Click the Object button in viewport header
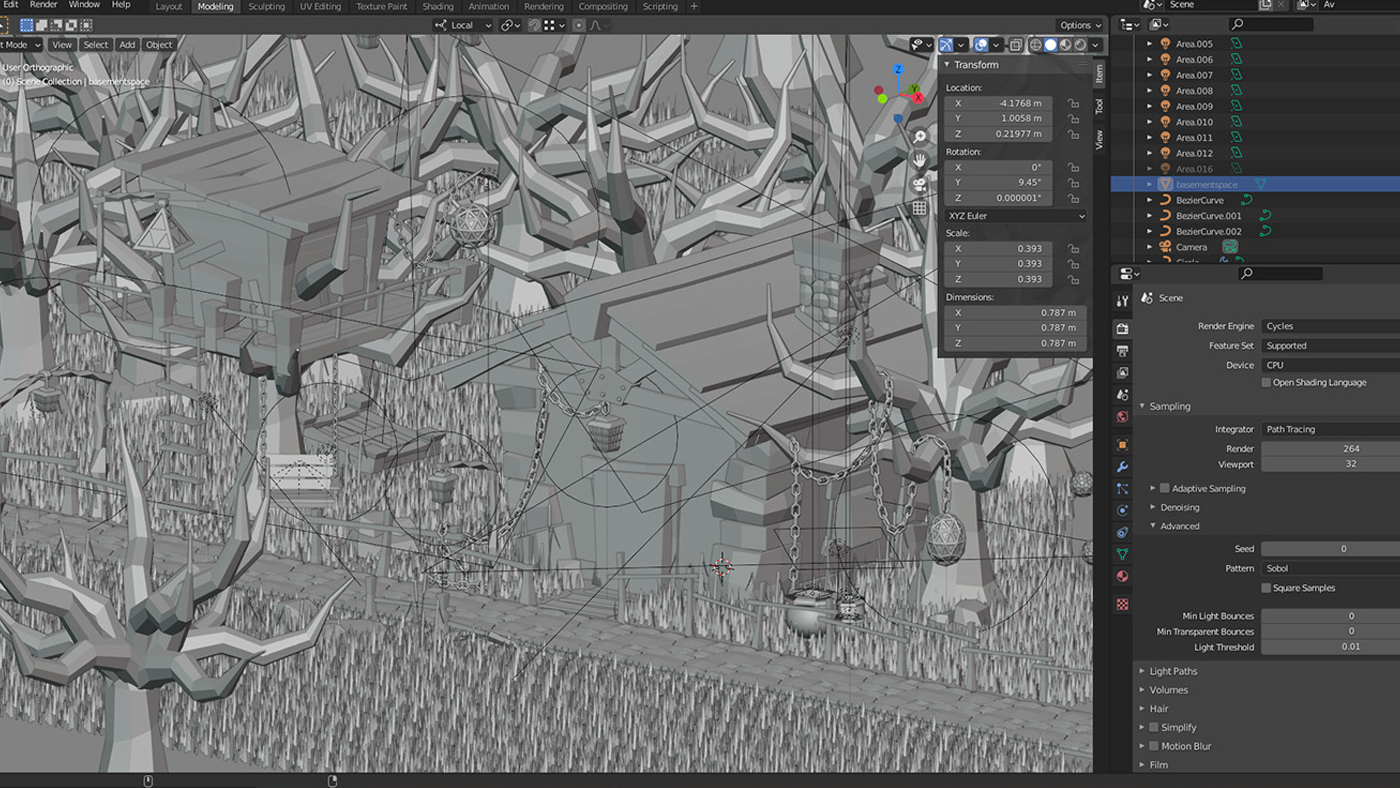This screenshot has width=1400, height=788. click(x=160, y=44)
